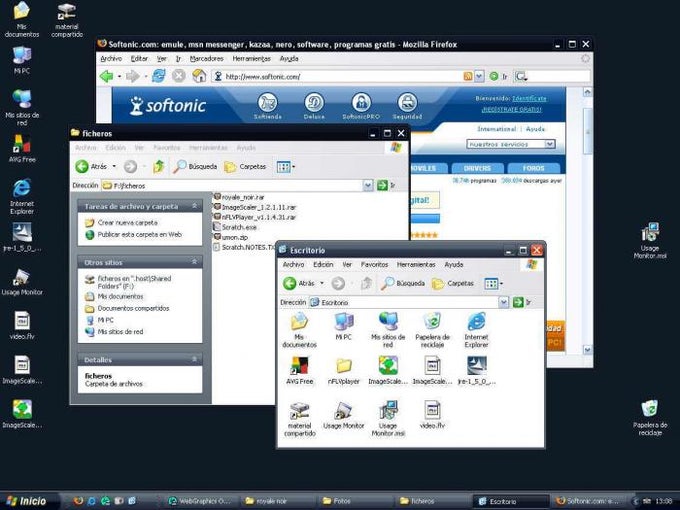Collapse Tareas de archivo y carpeta panel
The image size is (680, 510).
pyautogui.click(x=194, y=206)
